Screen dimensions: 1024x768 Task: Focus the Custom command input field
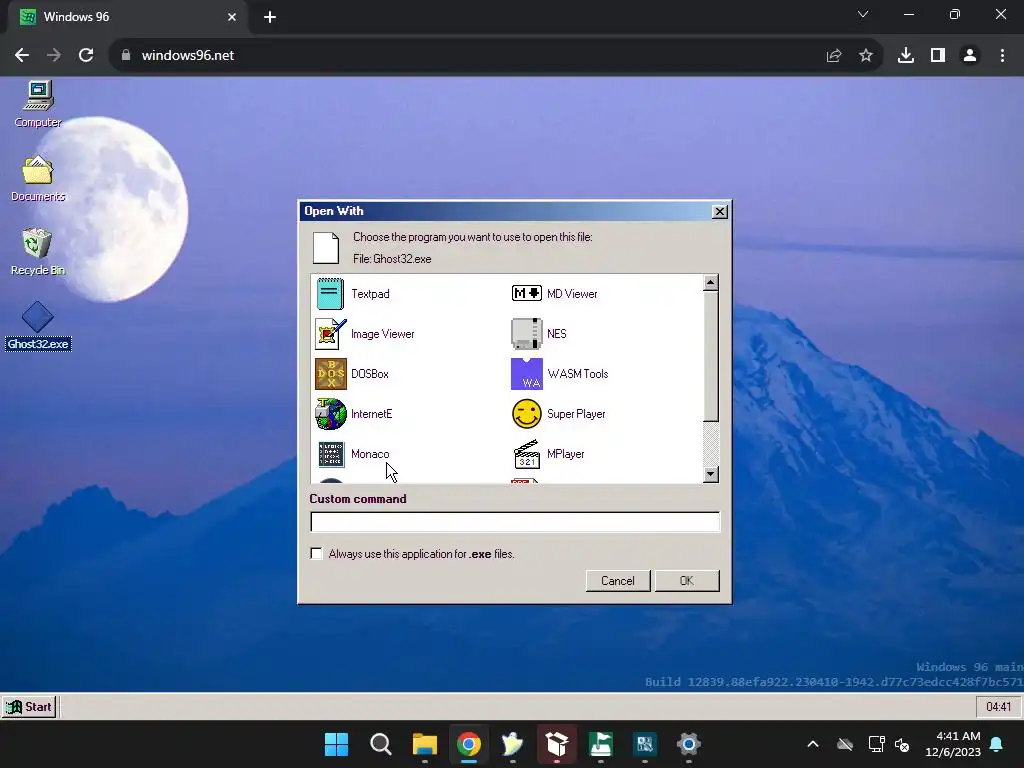point(515,522)
